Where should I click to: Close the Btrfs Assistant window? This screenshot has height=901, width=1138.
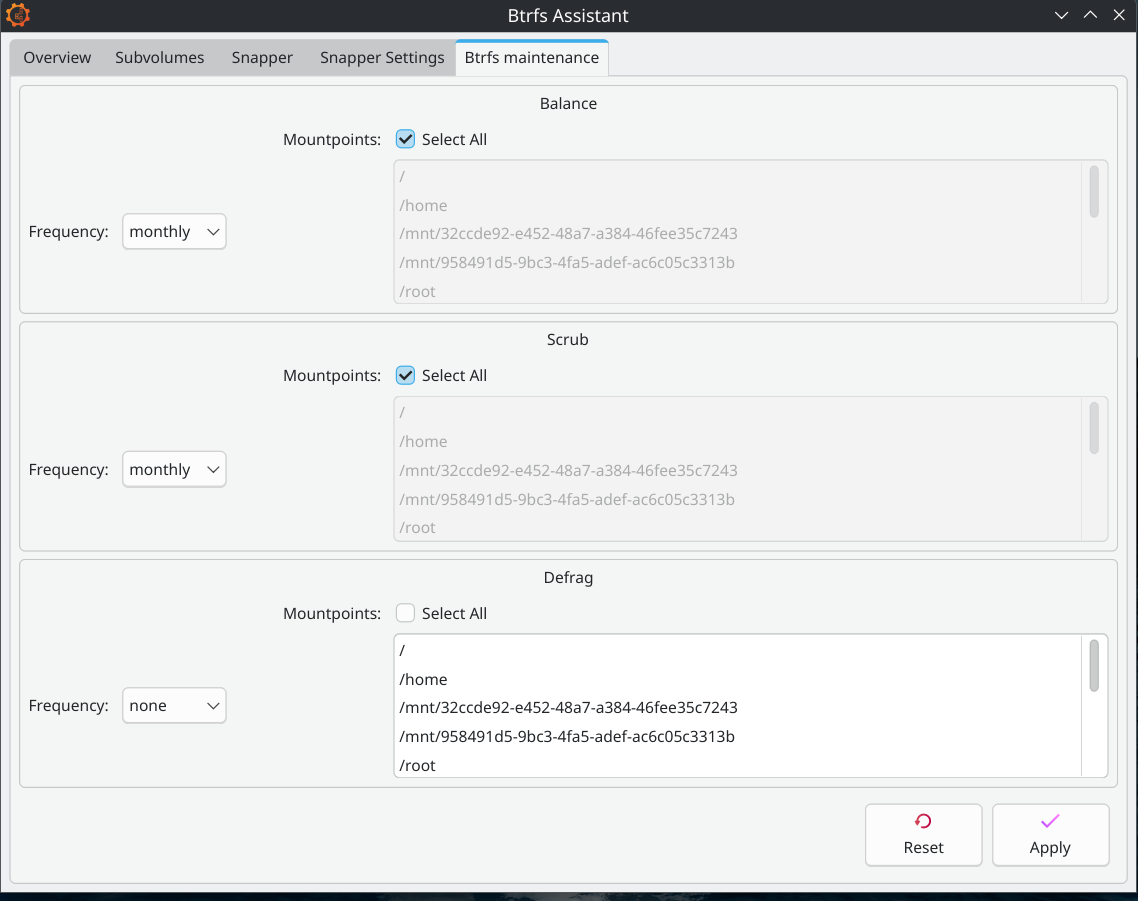coord(1119,15)
